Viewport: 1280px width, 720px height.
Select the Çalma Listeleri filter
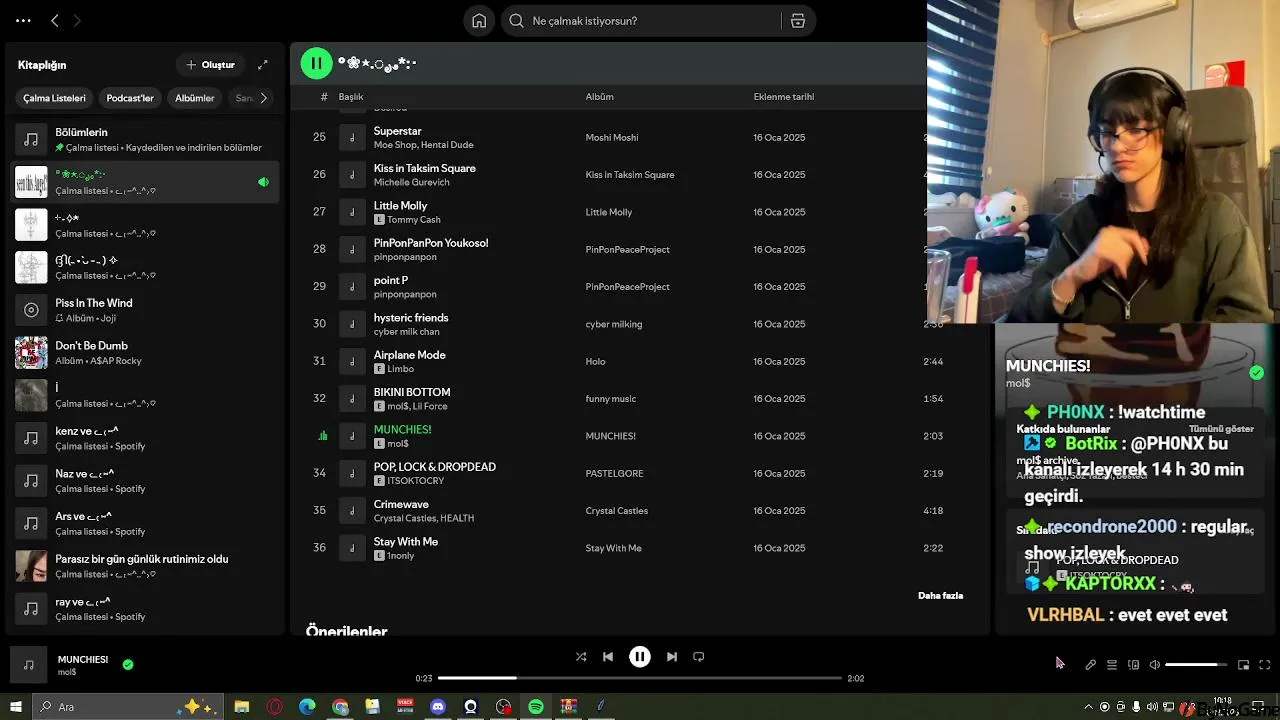[55, 98]
